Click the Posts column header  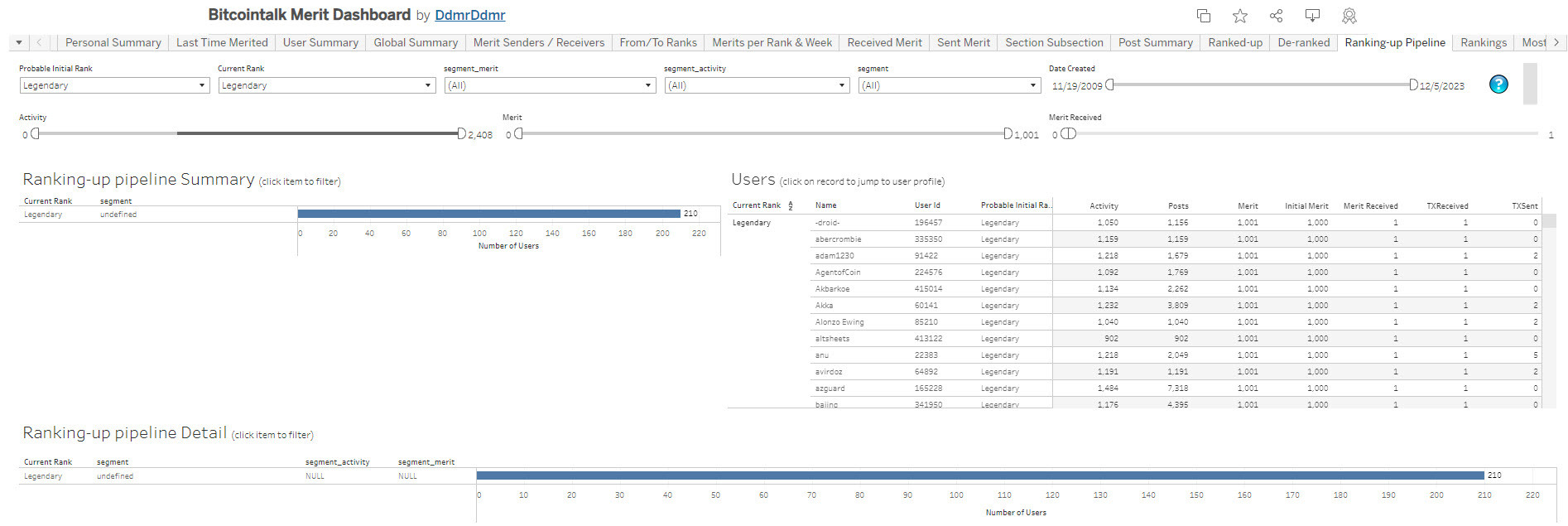coord(1178,205)
